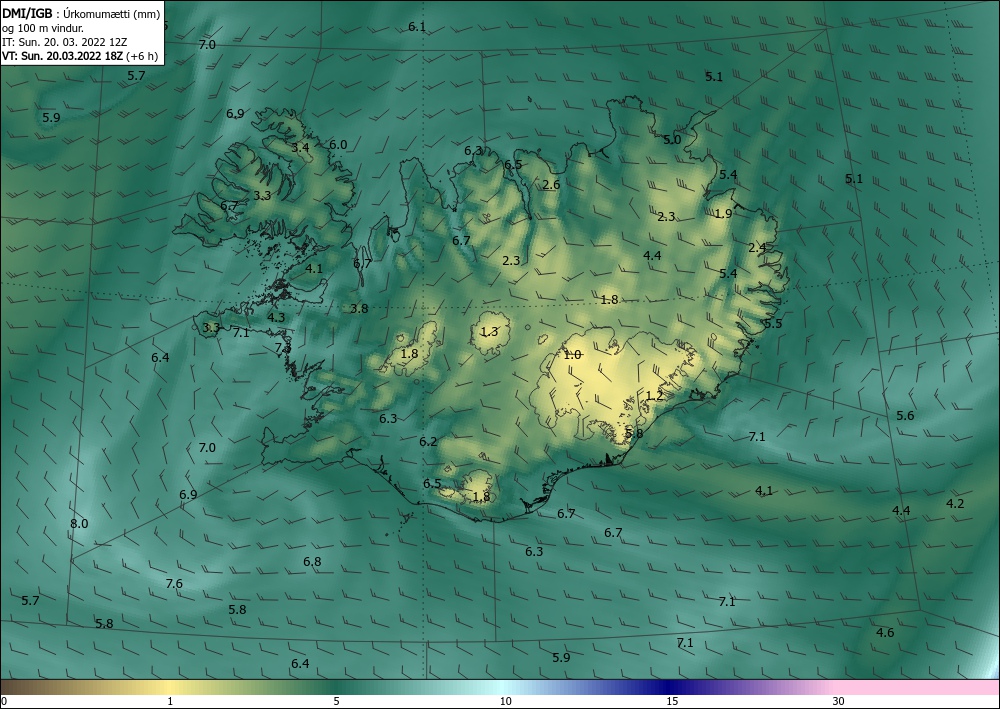Viewport: 1000px width, 709px height.
Task: Click the legend tick label '5'
Action: pyautogui.click(x=336, y=701)
